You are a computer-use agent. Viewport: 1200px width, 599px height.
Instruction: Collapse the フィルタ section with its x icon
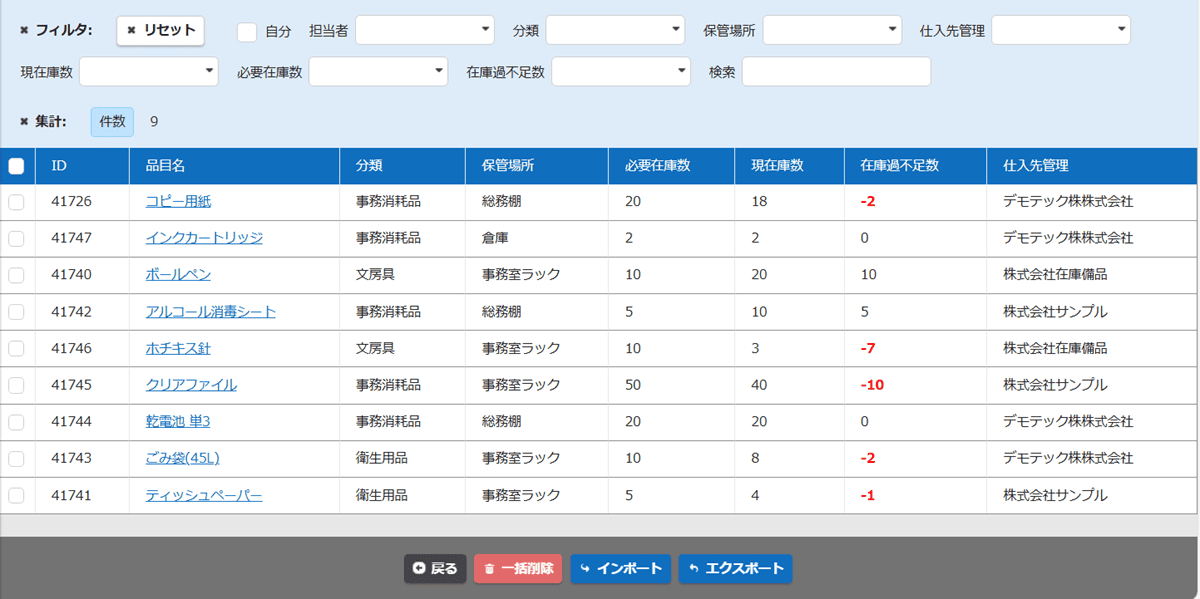tap(25, 30)
